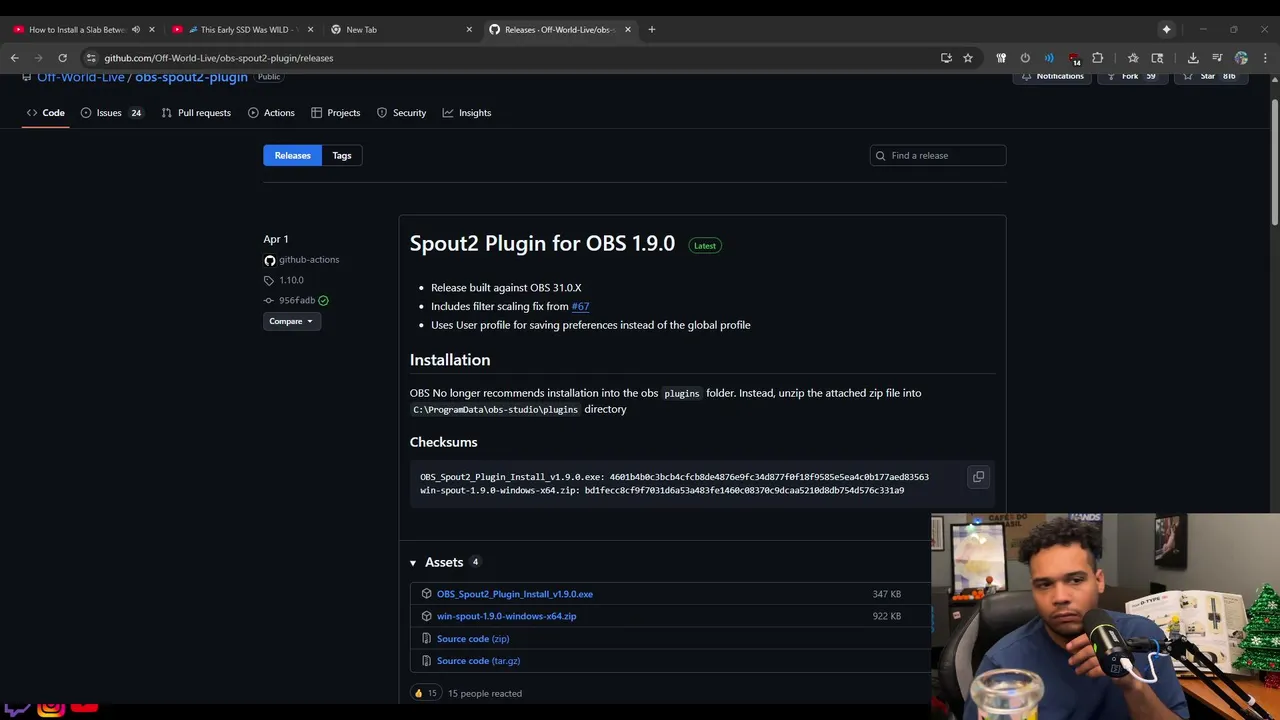This screenshot has width=1280, height=720.
Task: Switch to the Tags view
Action: tap(342, 155)
